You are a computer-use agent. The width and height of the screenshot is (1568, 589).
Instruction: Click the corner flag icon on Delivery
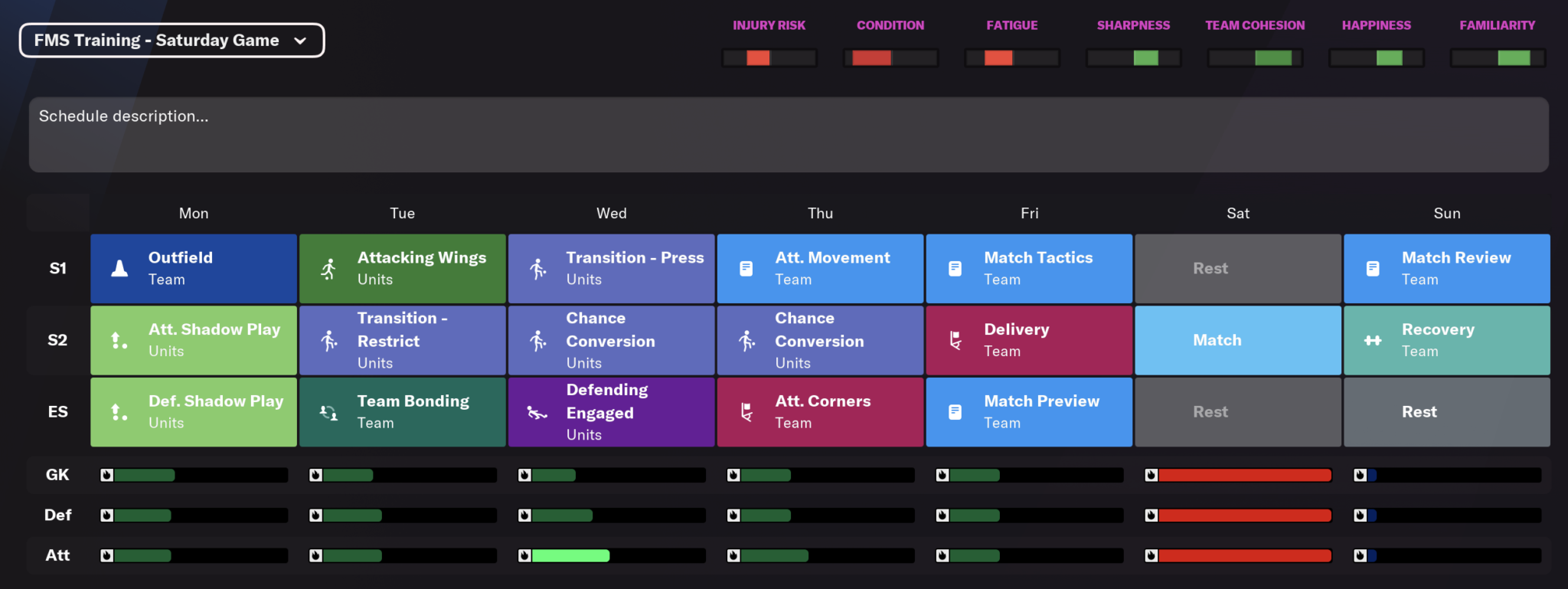955,340
